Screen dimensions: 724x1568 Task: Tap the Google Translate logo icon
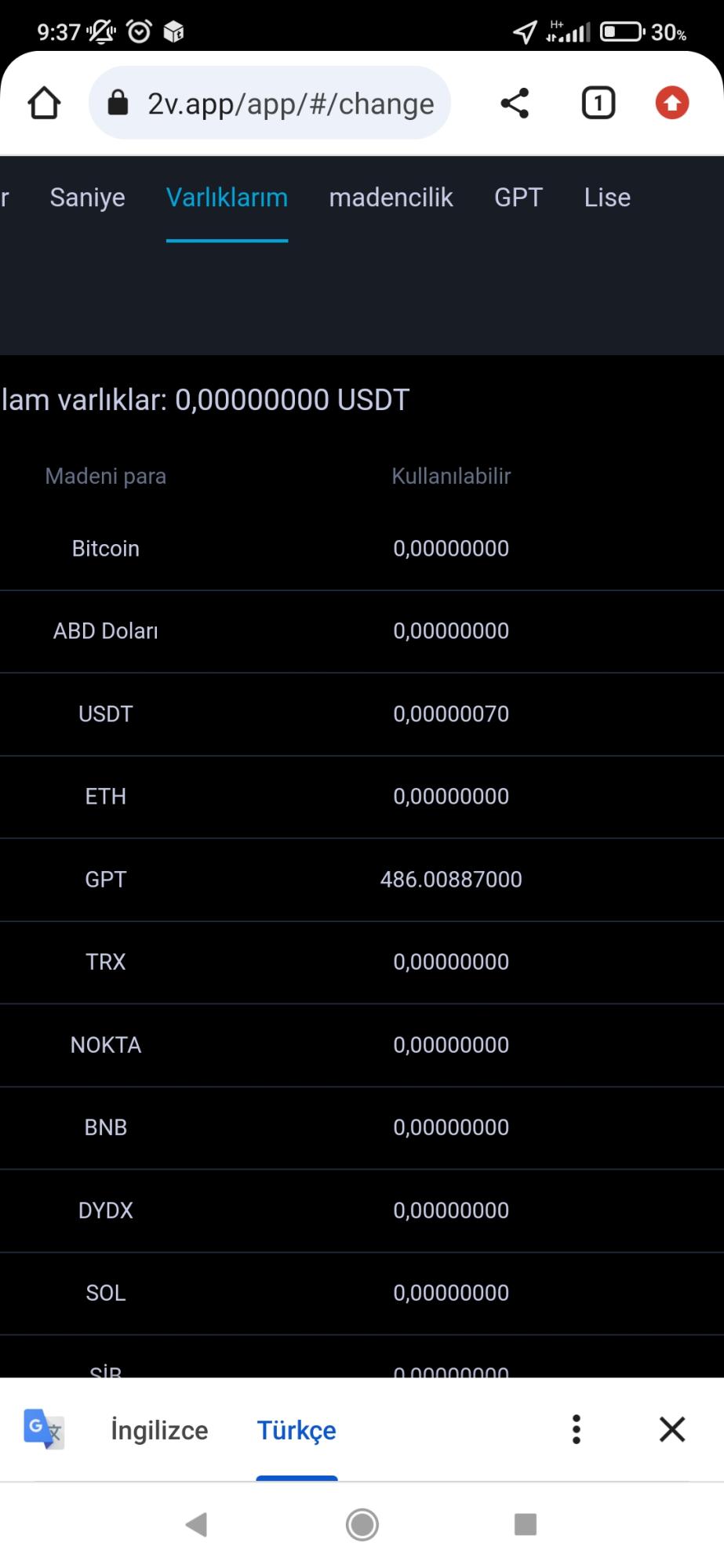coord(43,1429)
